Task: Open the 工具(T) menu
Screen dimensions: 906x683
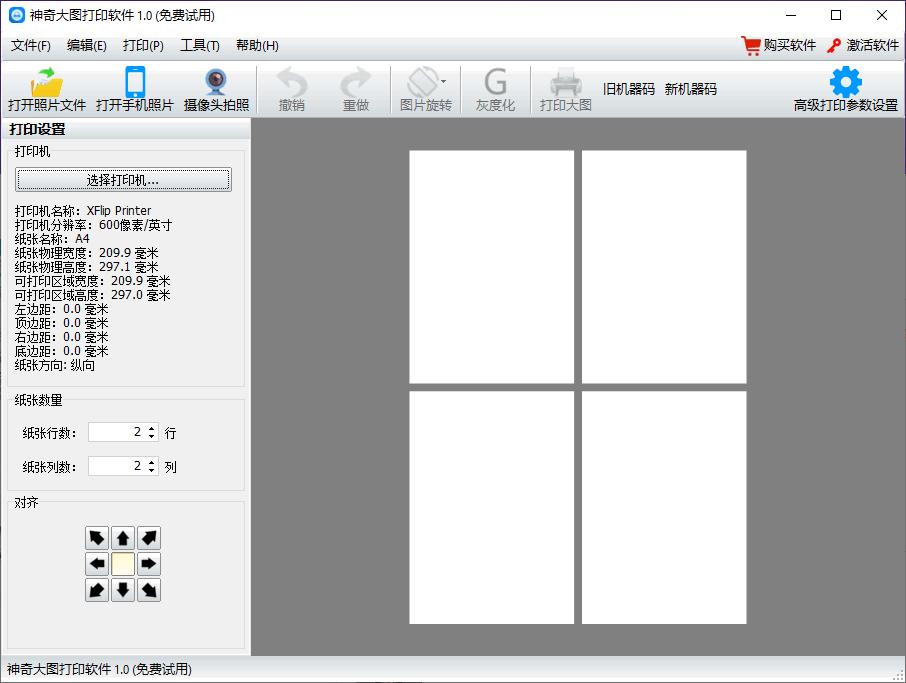Action: point(200,46)
